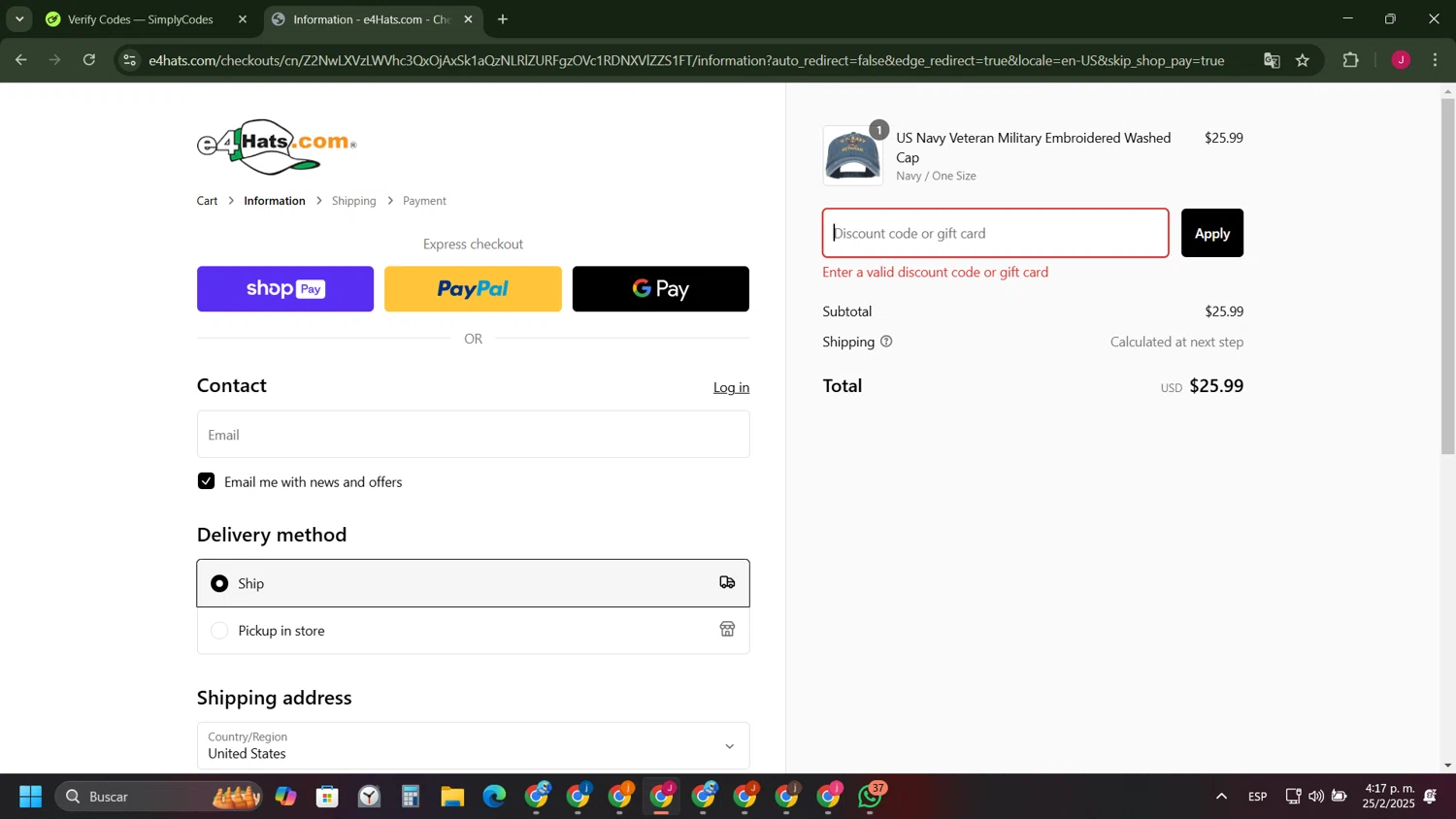Viewport: 1456px width, 819px height.
Task: Click the Buscar taskbar search box
Action: 159,797
